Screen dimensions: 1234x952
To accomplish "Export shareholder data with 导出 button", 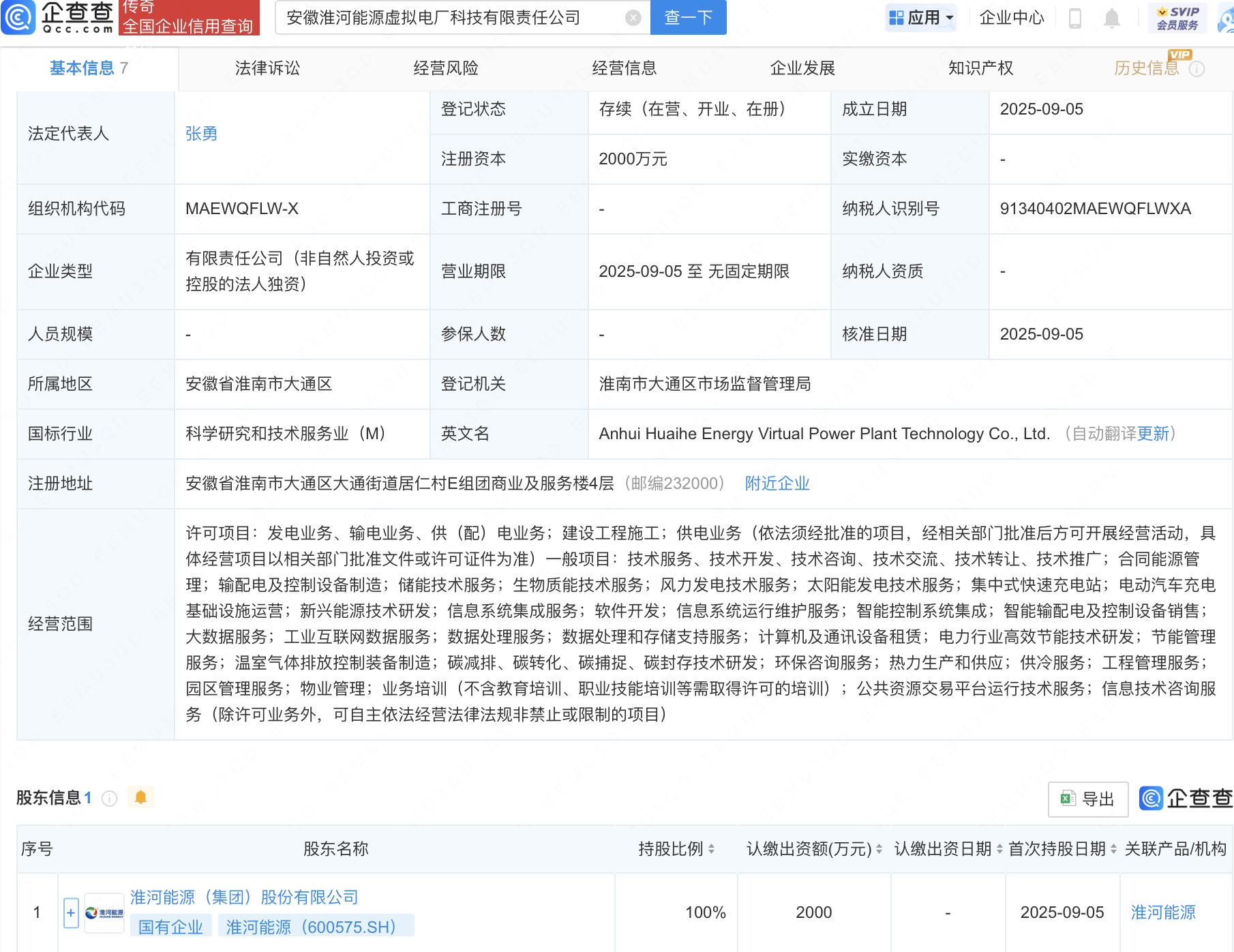I will click(x=1088, y=799).
